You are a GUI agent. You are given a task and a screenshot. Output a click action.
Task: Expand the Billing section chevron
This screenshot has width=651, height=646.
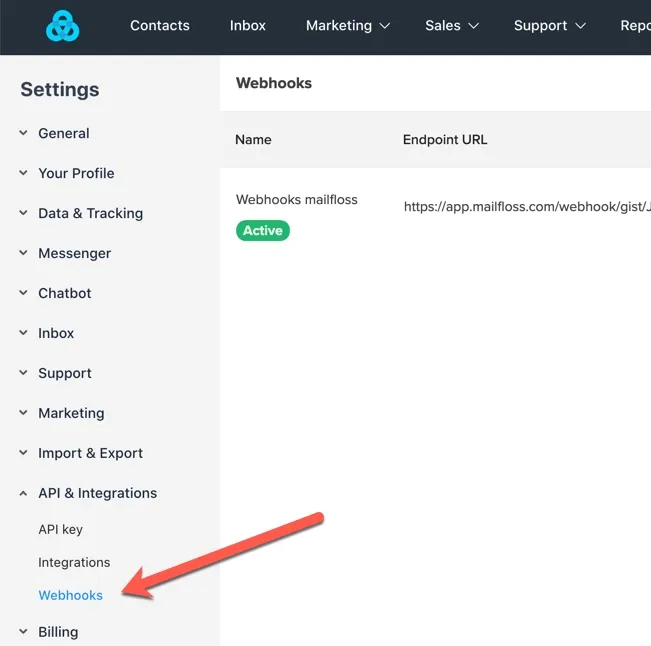tap(23, 632)
